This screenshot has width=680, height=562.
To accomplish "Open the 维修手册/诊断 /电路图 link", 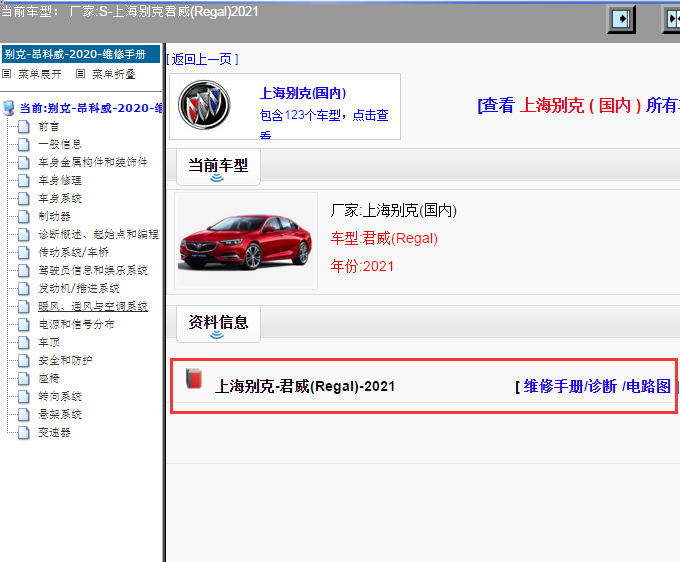I will (597, 386).
